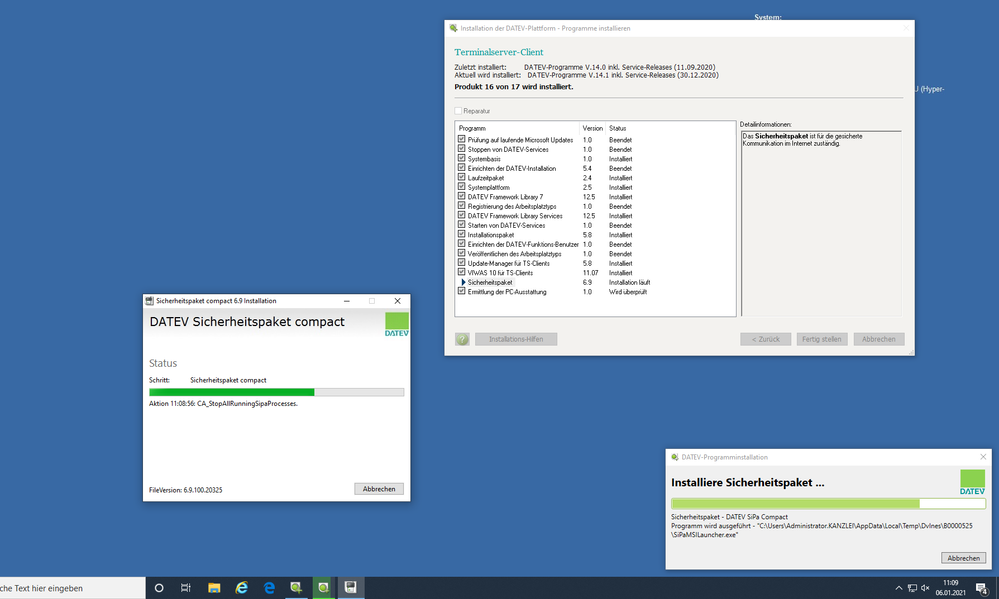The image size is (999, 599).
Task: Click Abbrechen in DATEV-Programminstallation dialog
Action: (963, 558)
